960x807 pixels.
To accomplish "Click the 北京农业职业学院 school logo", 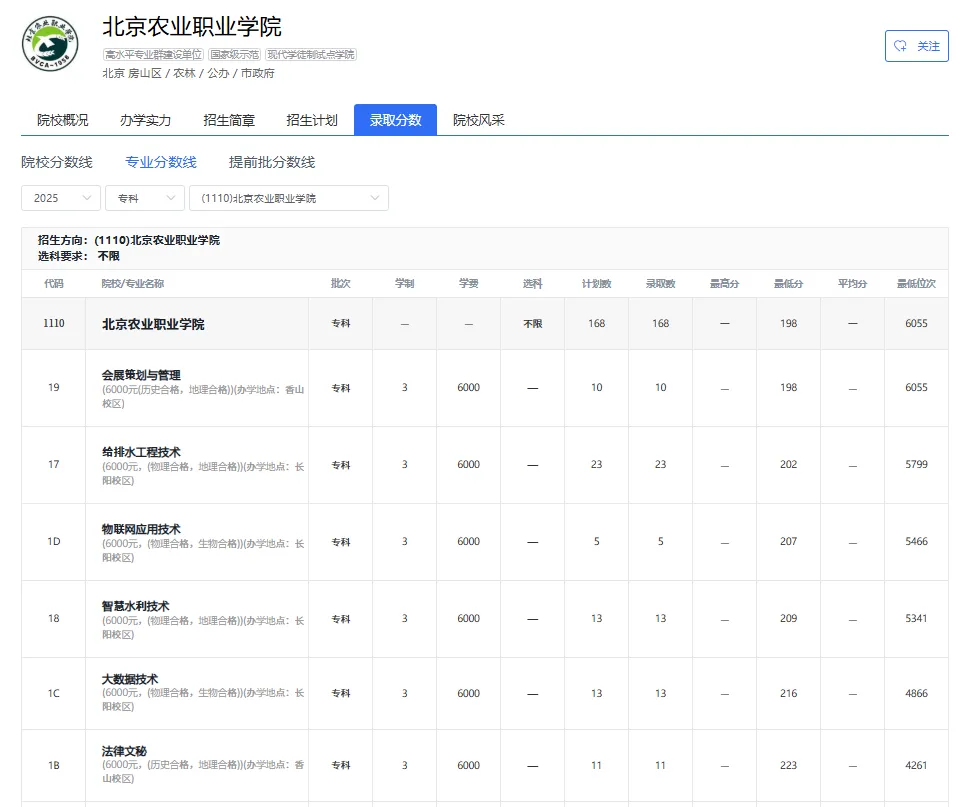I will (50, 44).
